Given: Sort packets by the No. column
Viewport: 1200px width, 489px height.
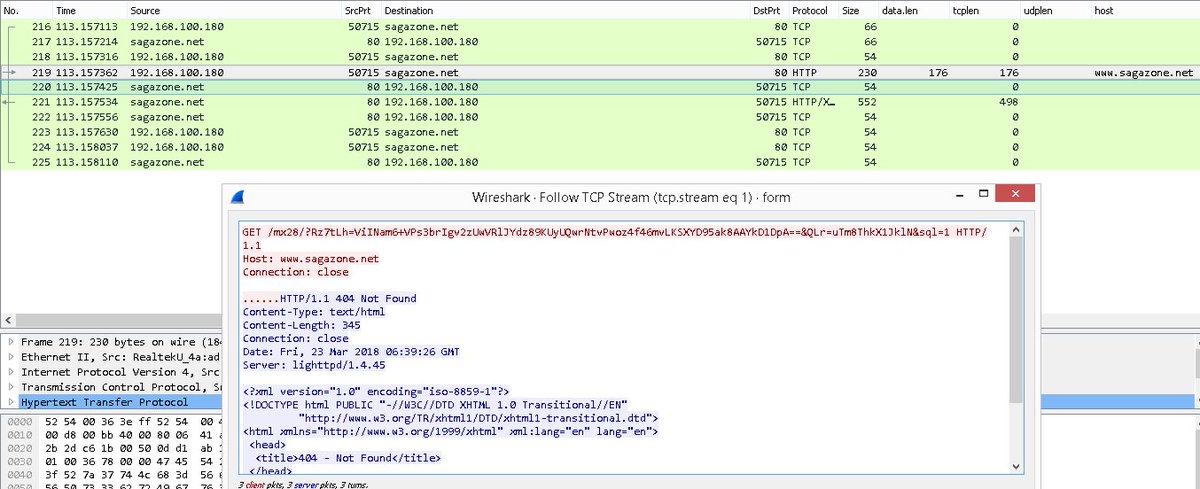Looking at the screenshot, I should (27, 9).
